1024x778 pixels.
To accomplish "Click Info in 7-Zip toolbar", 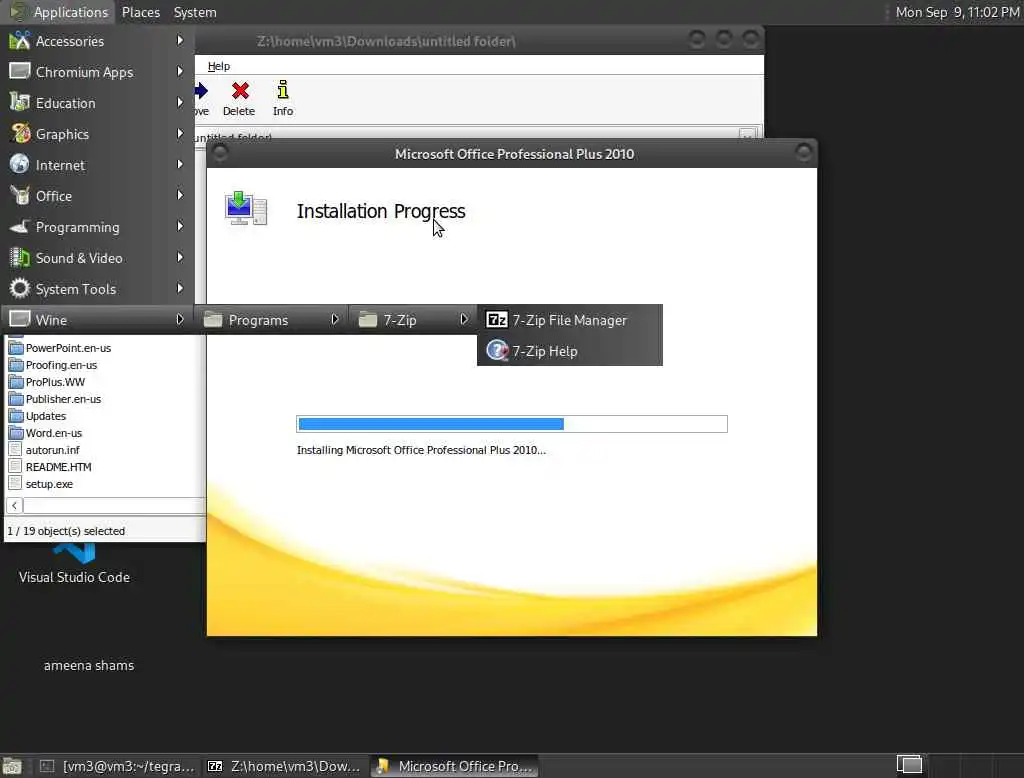I will [x=283, y=99].
